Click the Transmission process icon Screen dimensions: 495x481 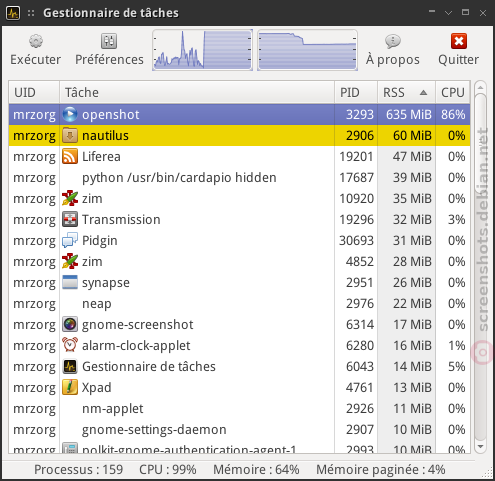[70, 219]
